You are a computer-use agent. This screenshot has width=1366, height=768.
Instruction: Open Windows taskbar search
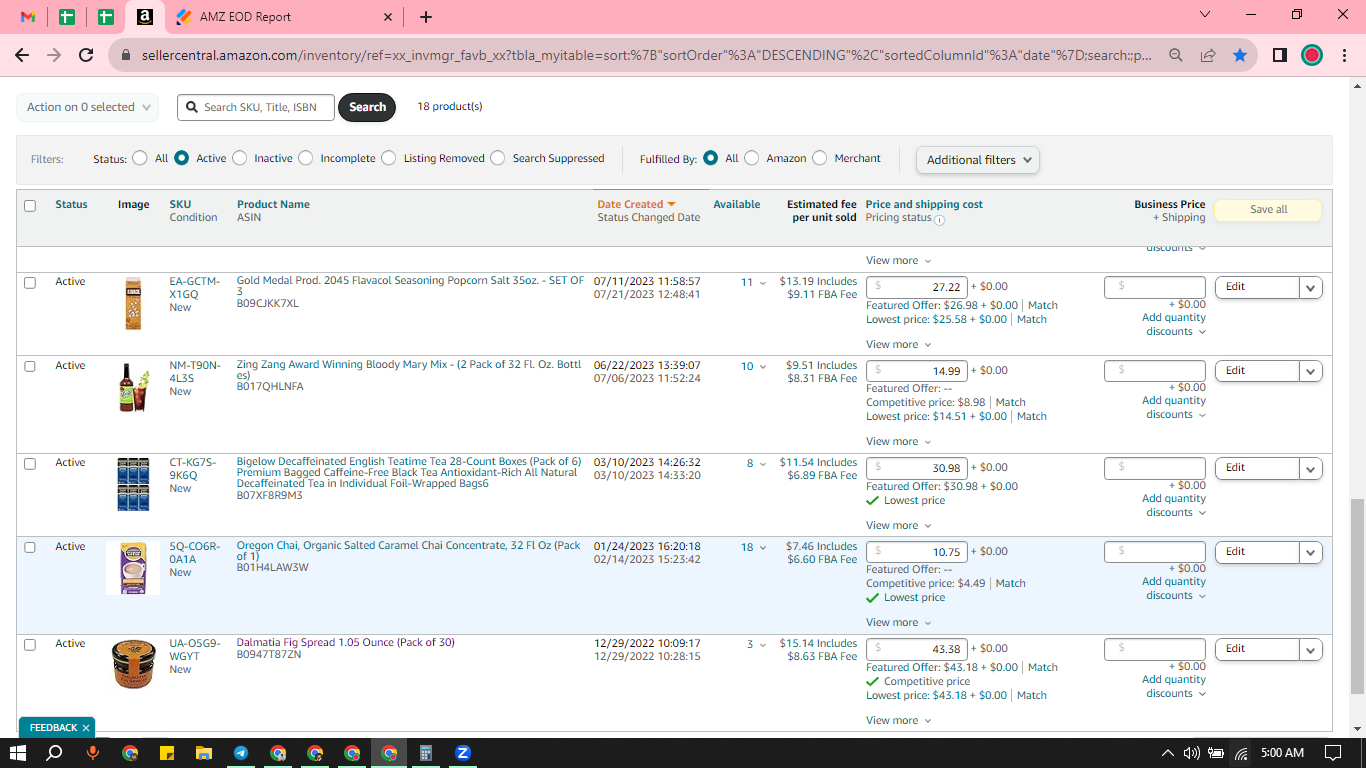pyautogui.click(x=55, y=753)
